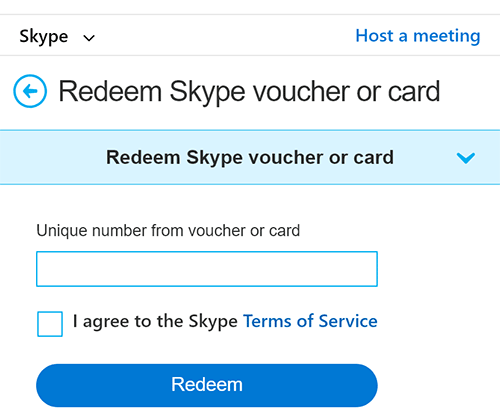Focus the voucher number input field
Viewport: 500px width, 420px height.
pos(207,269)
